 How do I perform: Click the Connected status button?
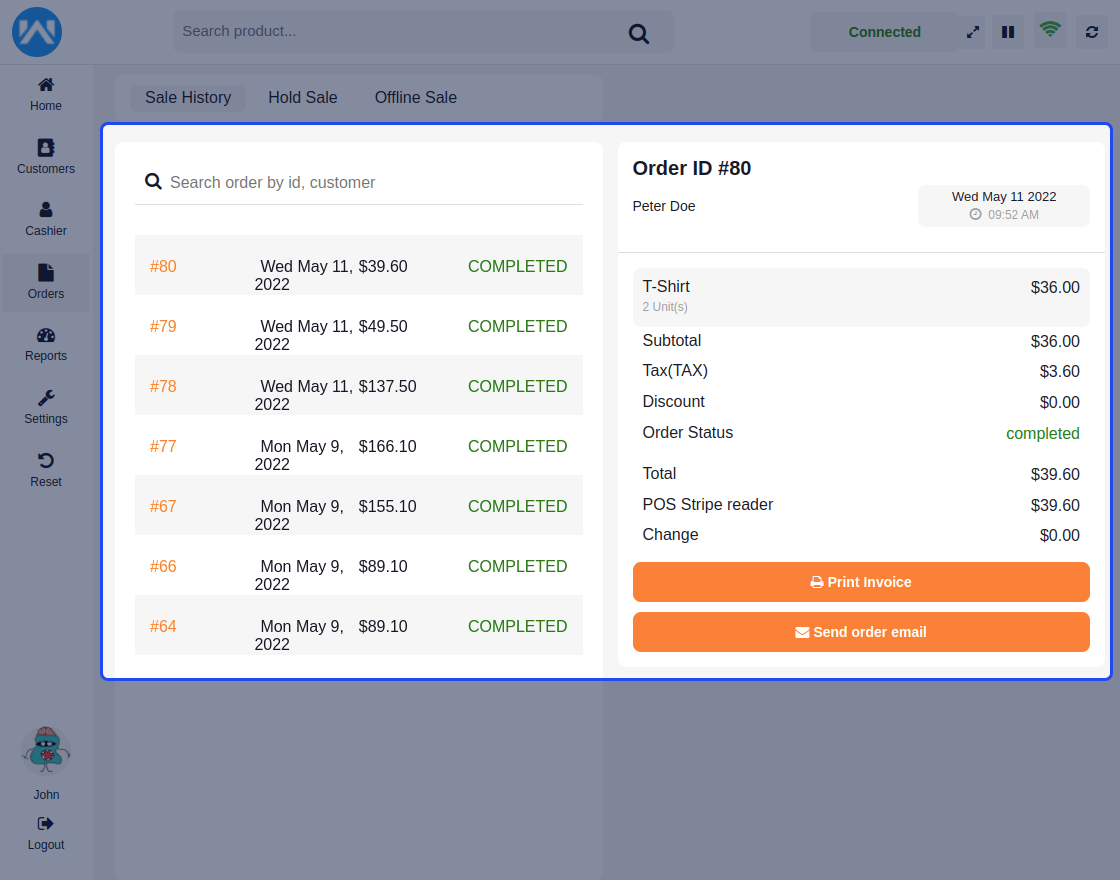point(884,31)
